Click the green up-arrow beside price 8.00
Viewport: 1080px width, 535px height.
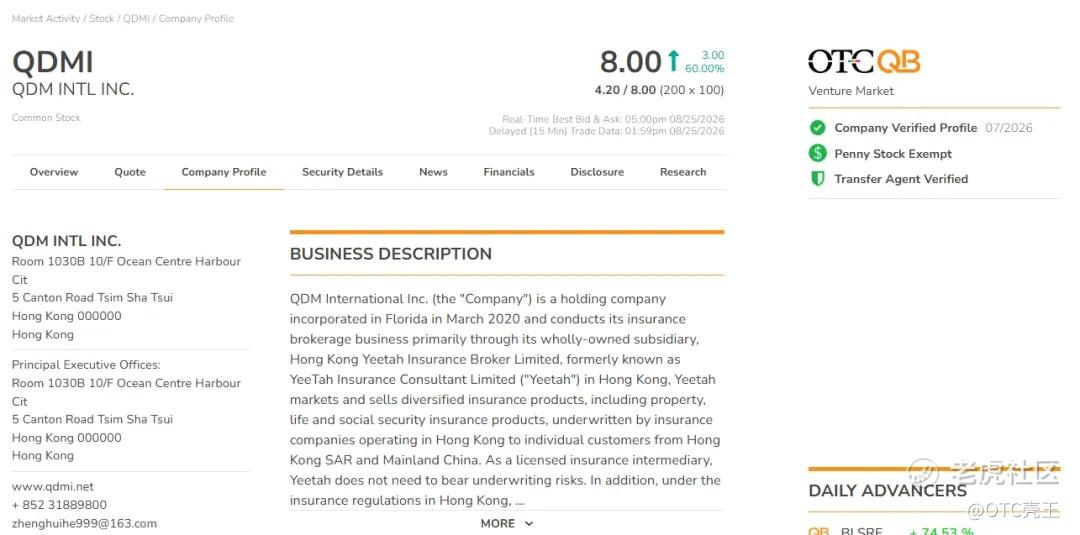673,61
